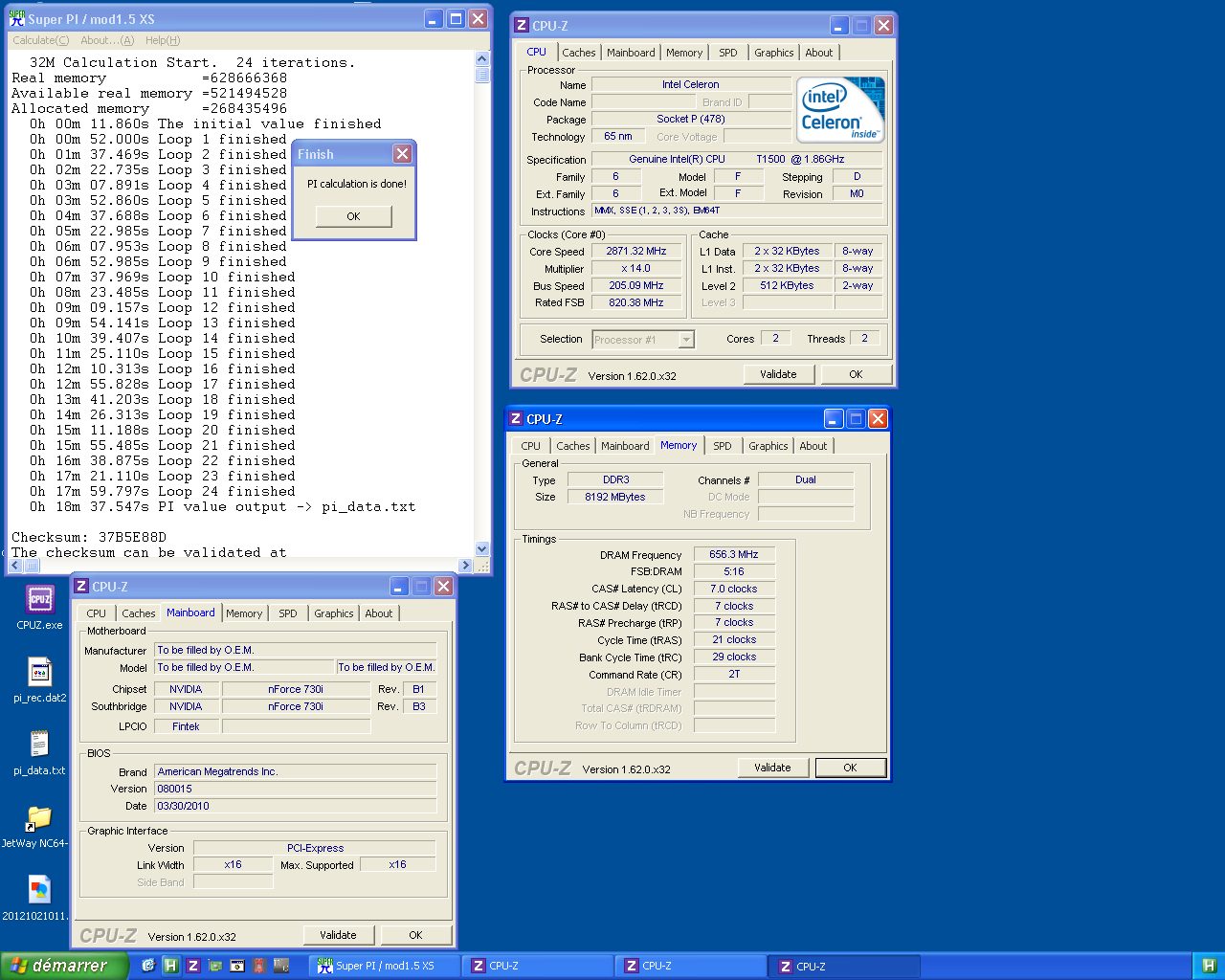
Task: Click the red quick launch icon
Action: (x=258, y=966)
